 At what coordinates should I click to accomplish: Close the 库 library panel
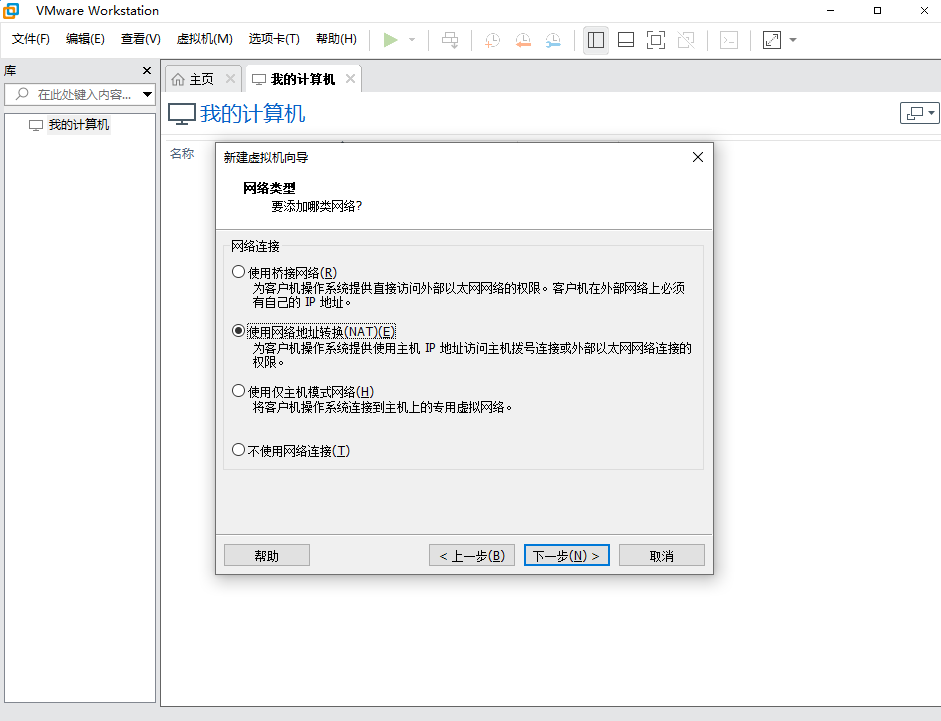coord(147,70)
